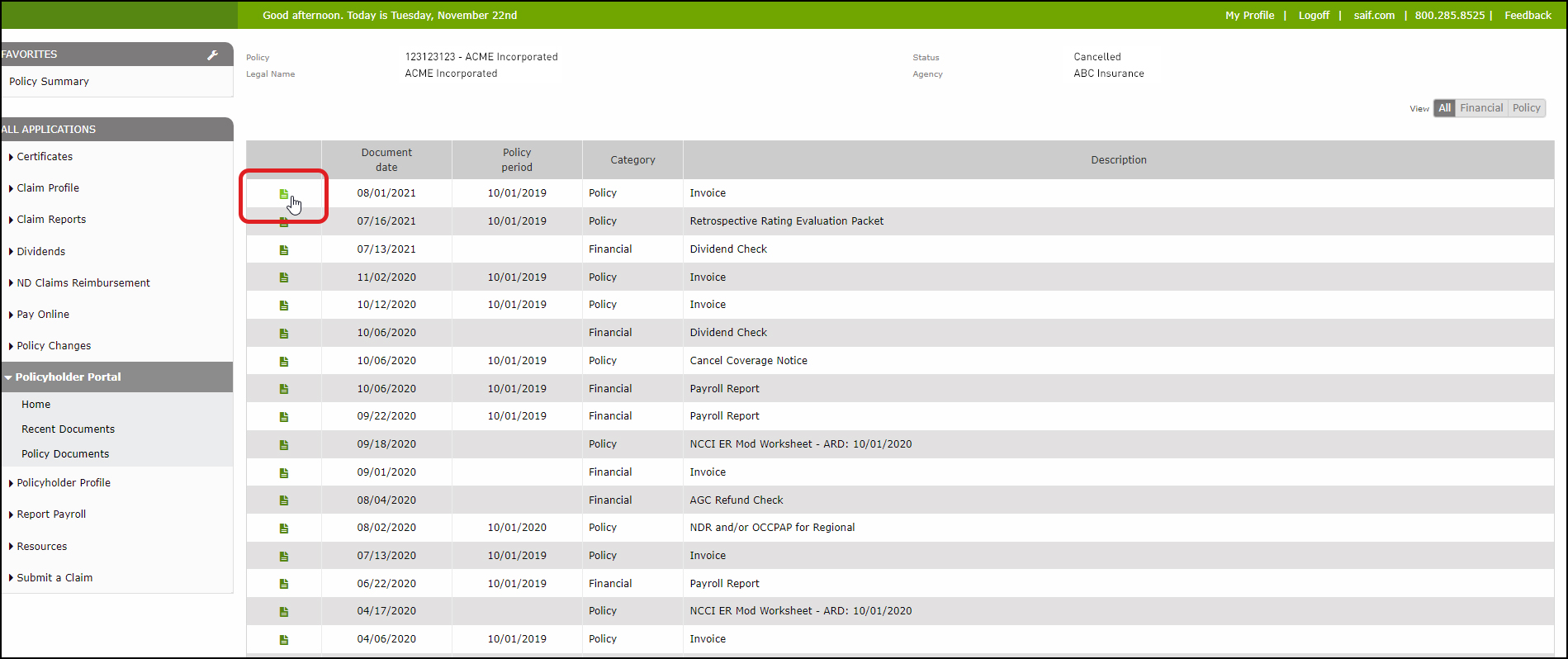Open Policy Summary under Favorites

point(49,82)
